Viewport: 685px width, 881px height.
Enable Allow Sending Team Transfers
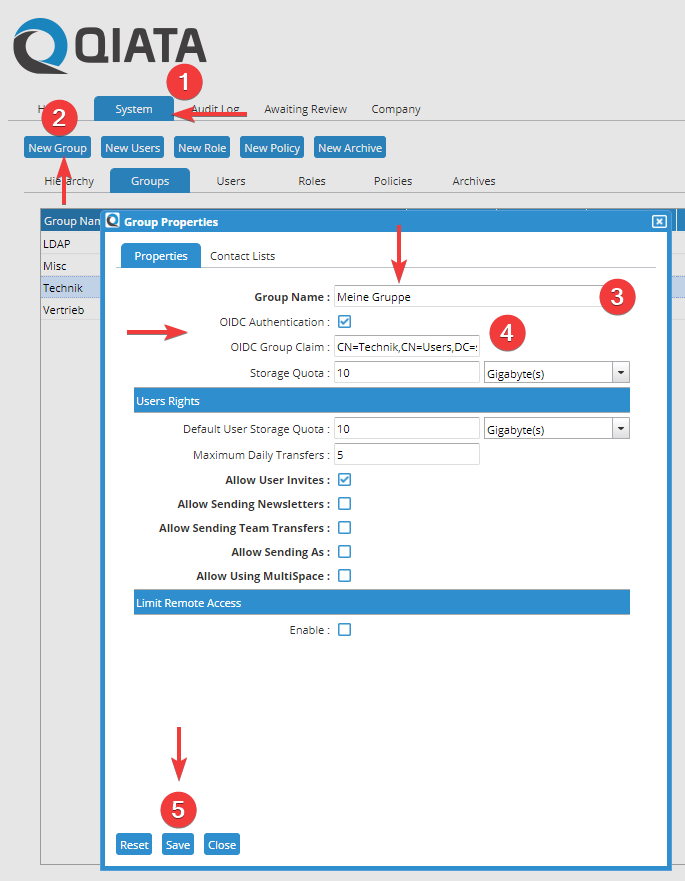click(345, 528)
